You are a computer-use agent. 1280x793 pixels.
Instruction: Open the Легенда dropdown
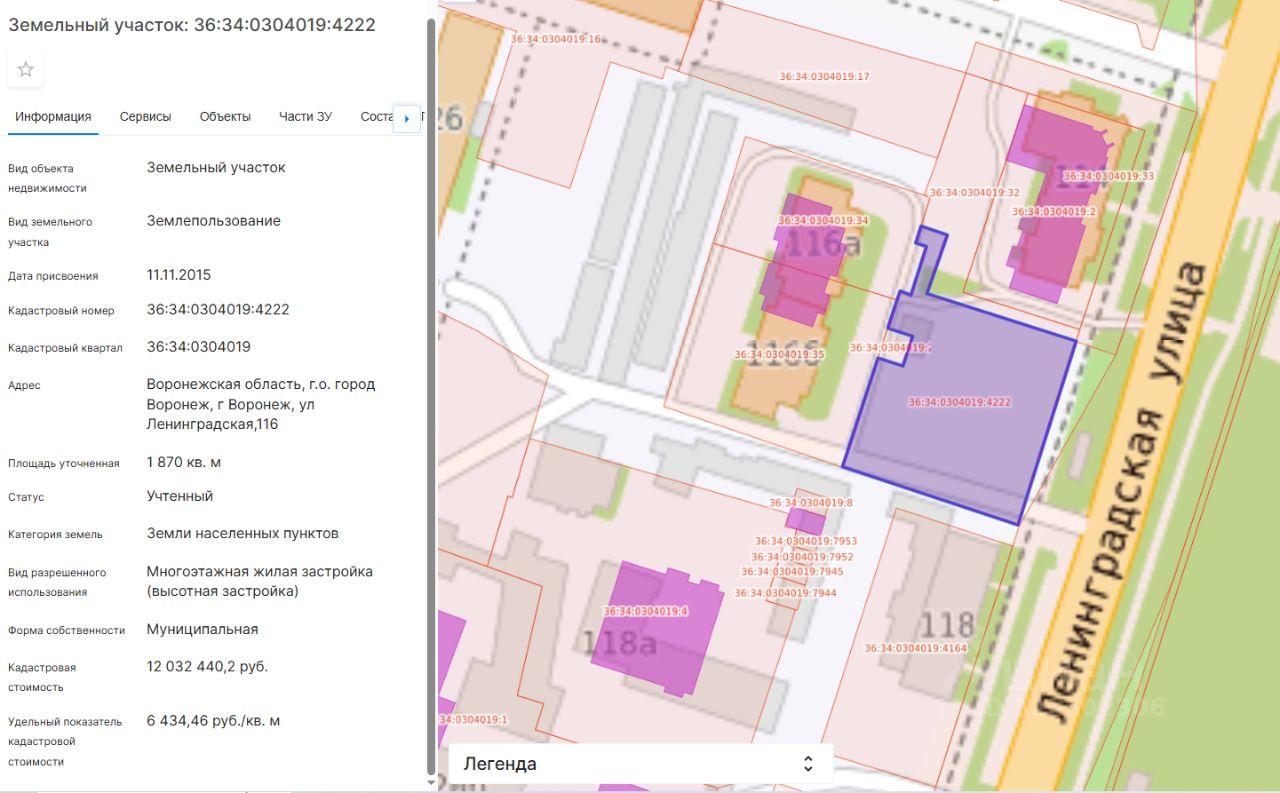click(640, 764)
